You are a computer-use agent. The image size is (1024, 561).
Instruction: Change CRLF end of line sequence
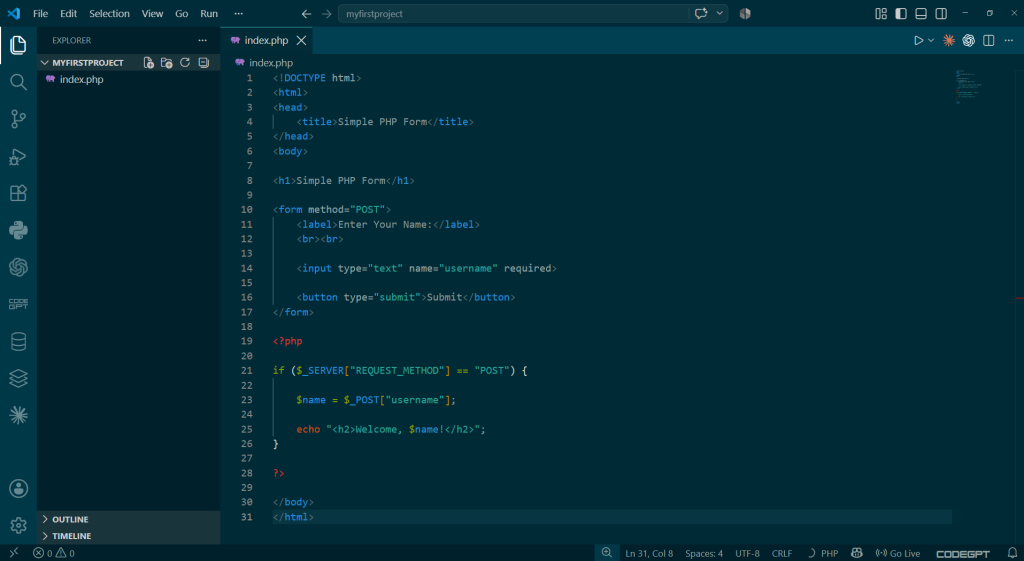coord(782,553)
